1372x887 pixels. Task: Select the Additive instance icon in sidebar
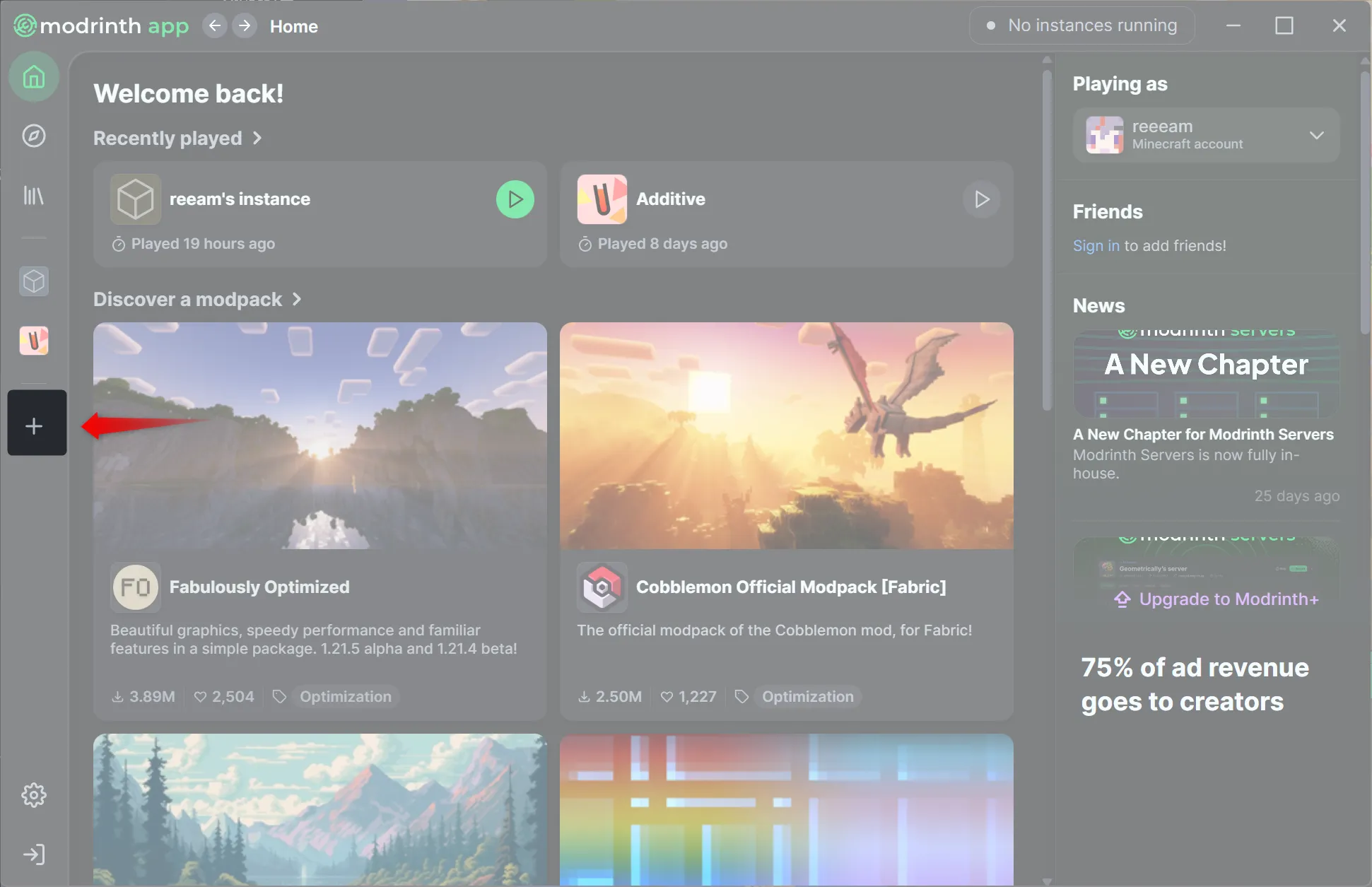tap(34, 341)
